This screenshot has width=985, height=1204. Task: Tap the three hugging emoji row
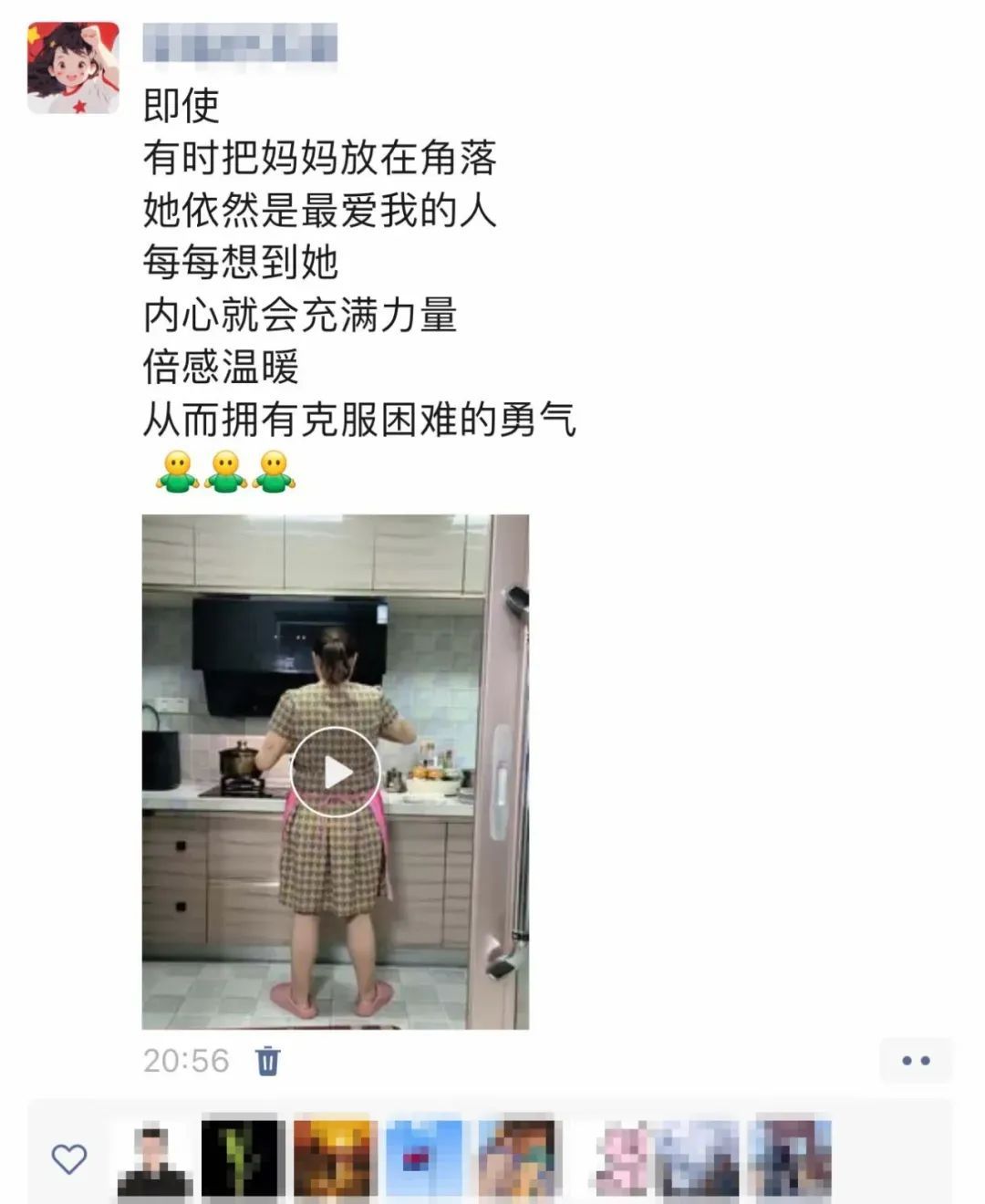tap(225, 472)
